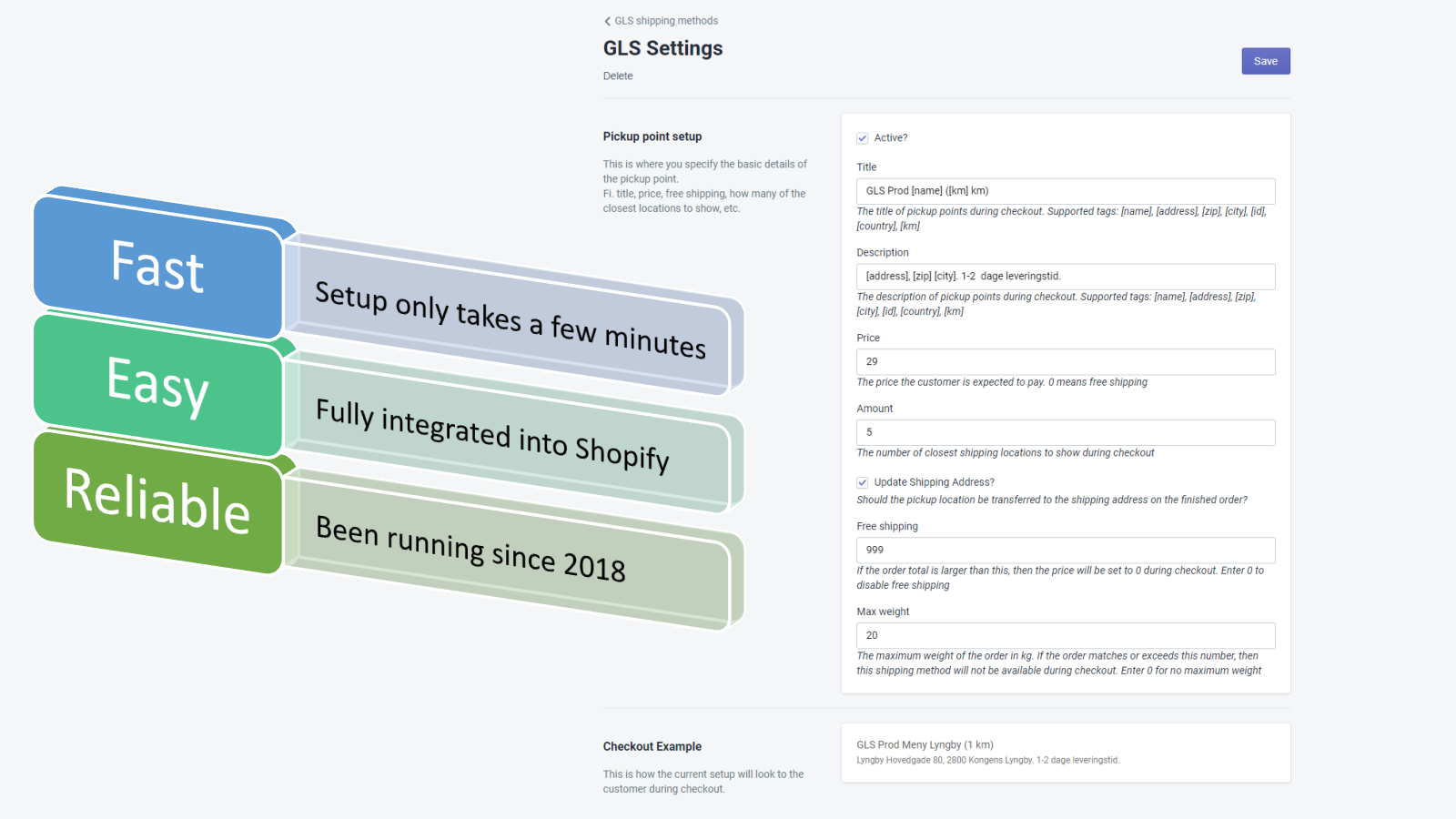
Task: Edit the Free shipping threshold field
Action: (x=1066, y=551)
